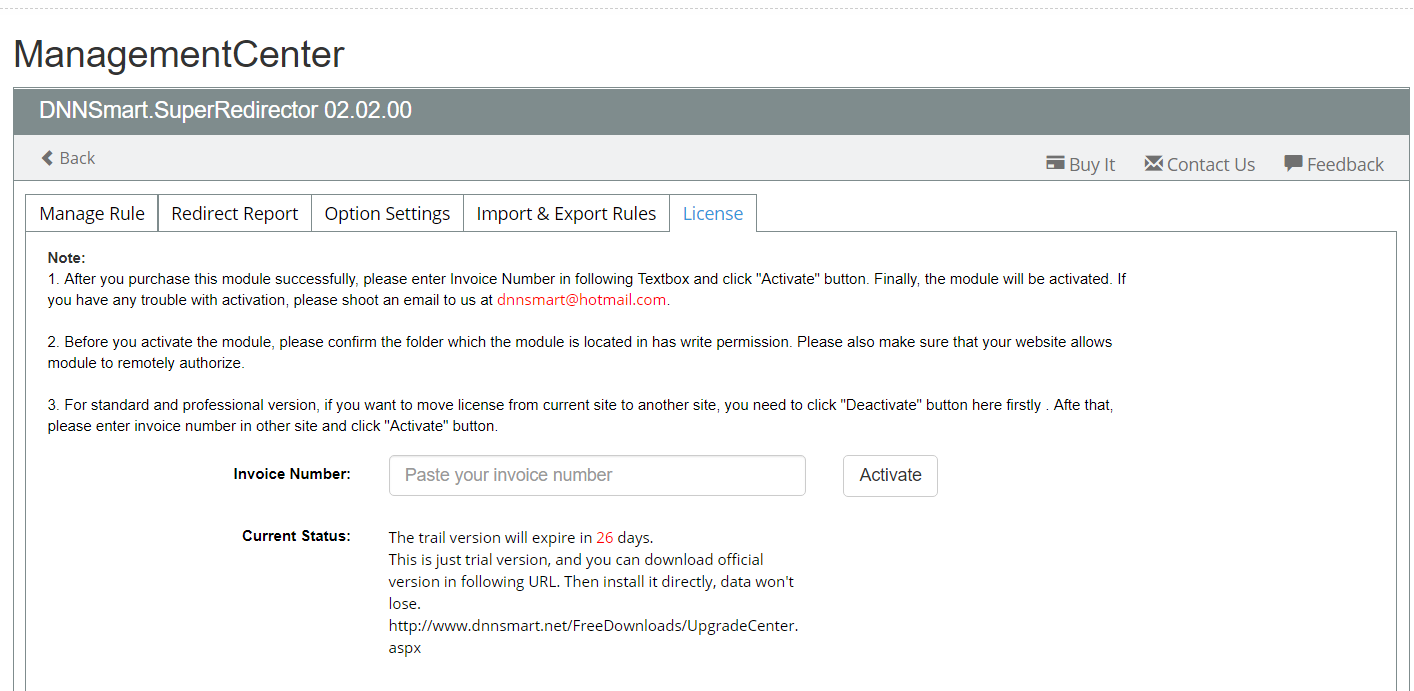Click the Note: heading text
1414x691 pixels.
coord(67,258)
